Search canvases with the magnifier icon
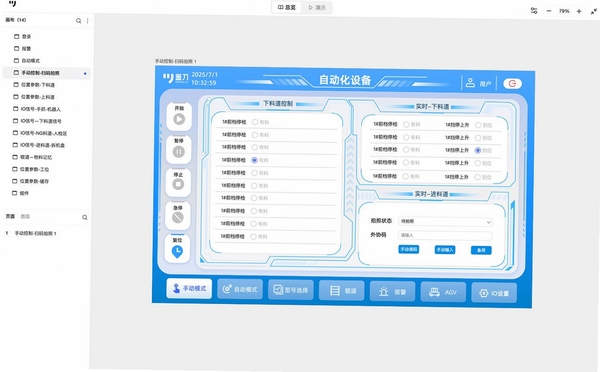600x372 pixels. pos(78,21)
